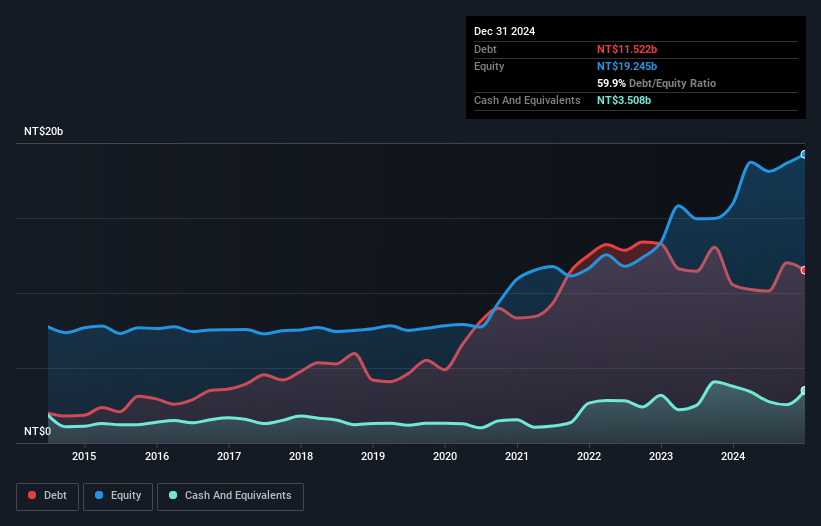The height and width of the screenshot is (526, 821).
Task: Click the 2015 x-axis label
Action: pos(84,456)
